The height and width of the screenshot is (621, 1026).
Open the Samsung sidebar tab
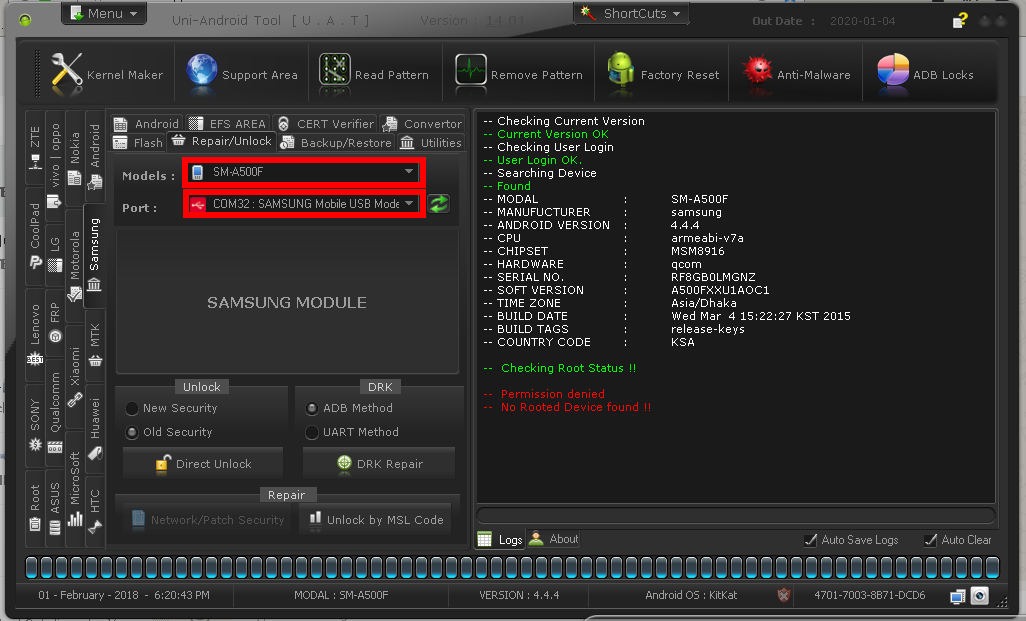[x=95, y=254]
